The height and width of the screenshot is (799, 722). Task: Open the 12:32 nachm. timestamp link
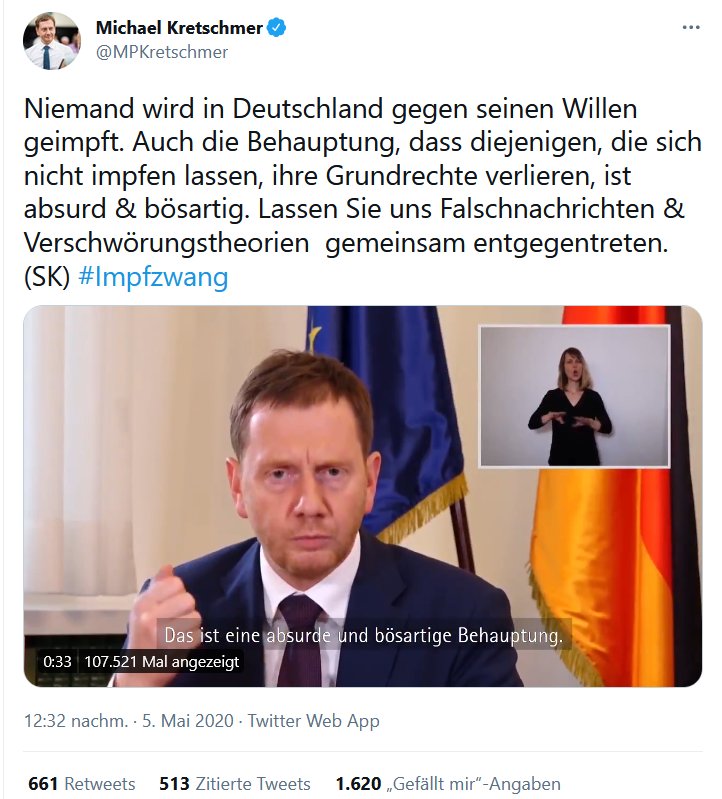pyautogui.click(x=76, y=721)
